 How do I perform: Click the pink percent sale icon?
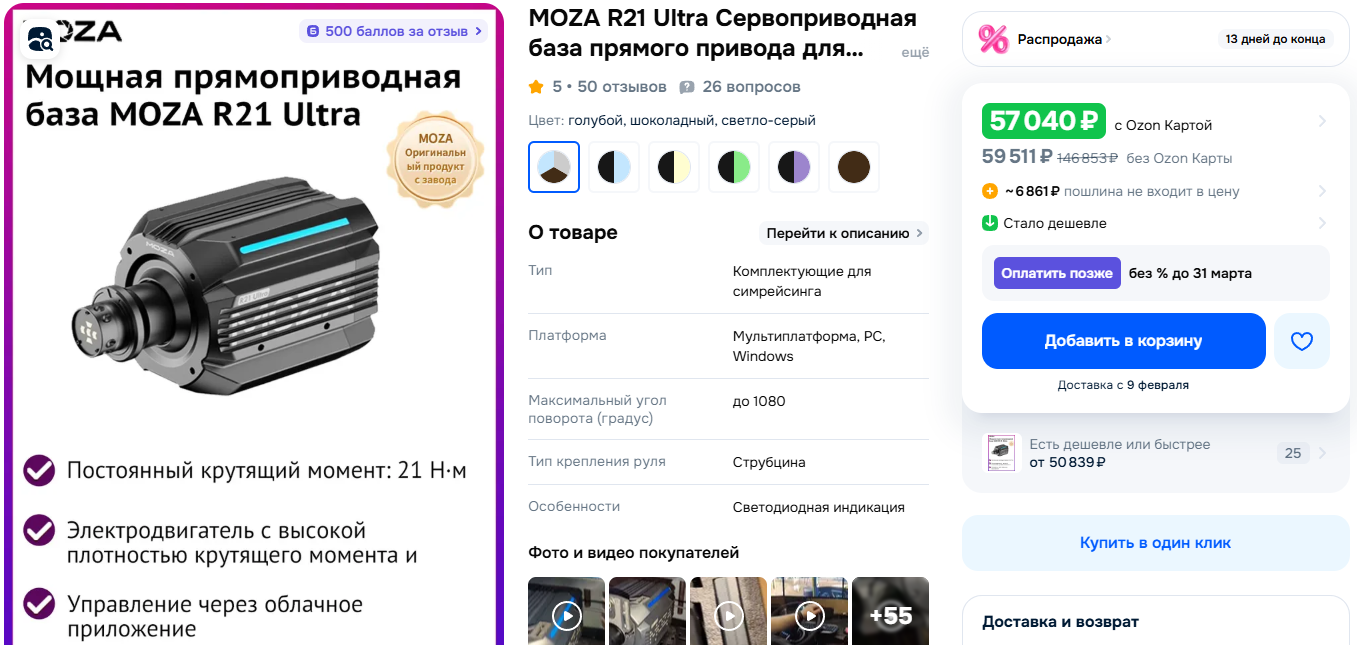pyautogui.click(x=993, y=39)
